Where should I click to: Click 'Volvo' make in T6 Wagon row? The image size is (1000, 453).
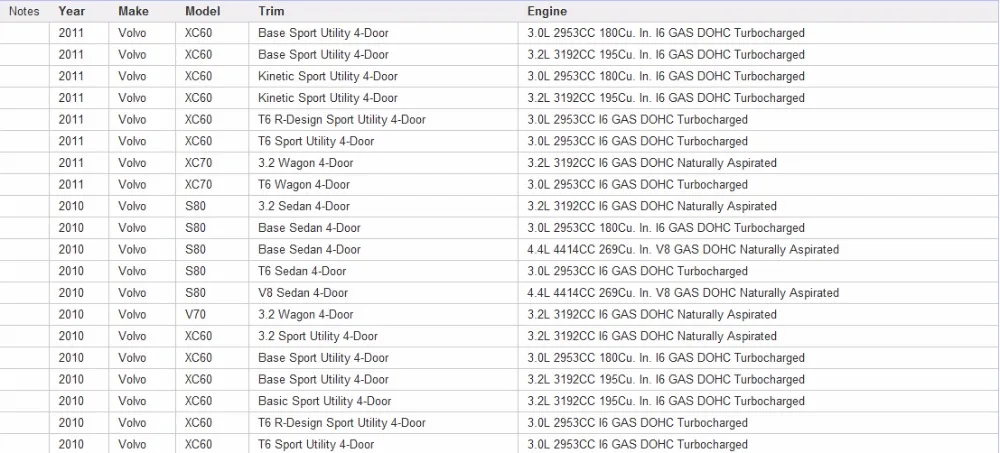coord(142,184)
